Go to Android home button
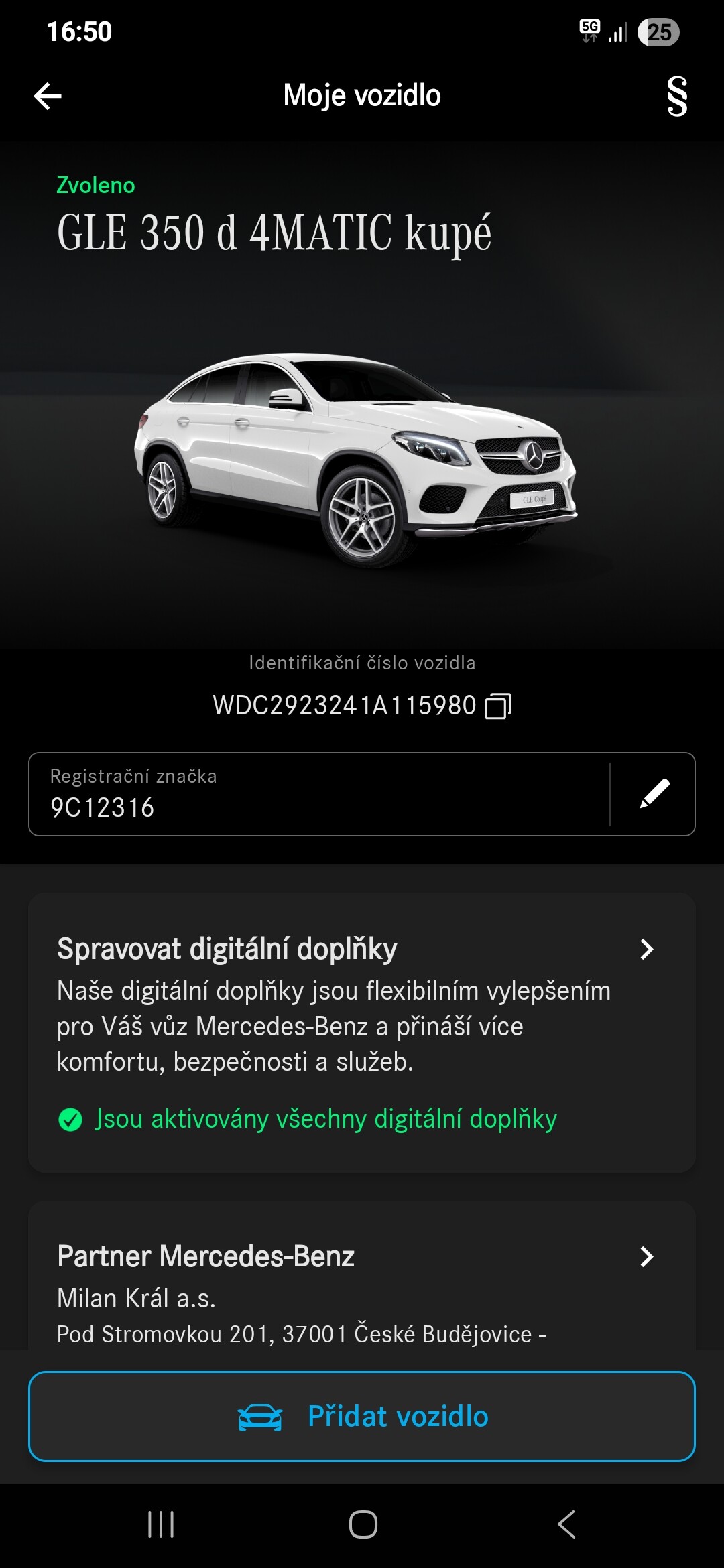The height and width of the screenshot is (1568, 724). pyautogui.click(x=363, y=1524)
